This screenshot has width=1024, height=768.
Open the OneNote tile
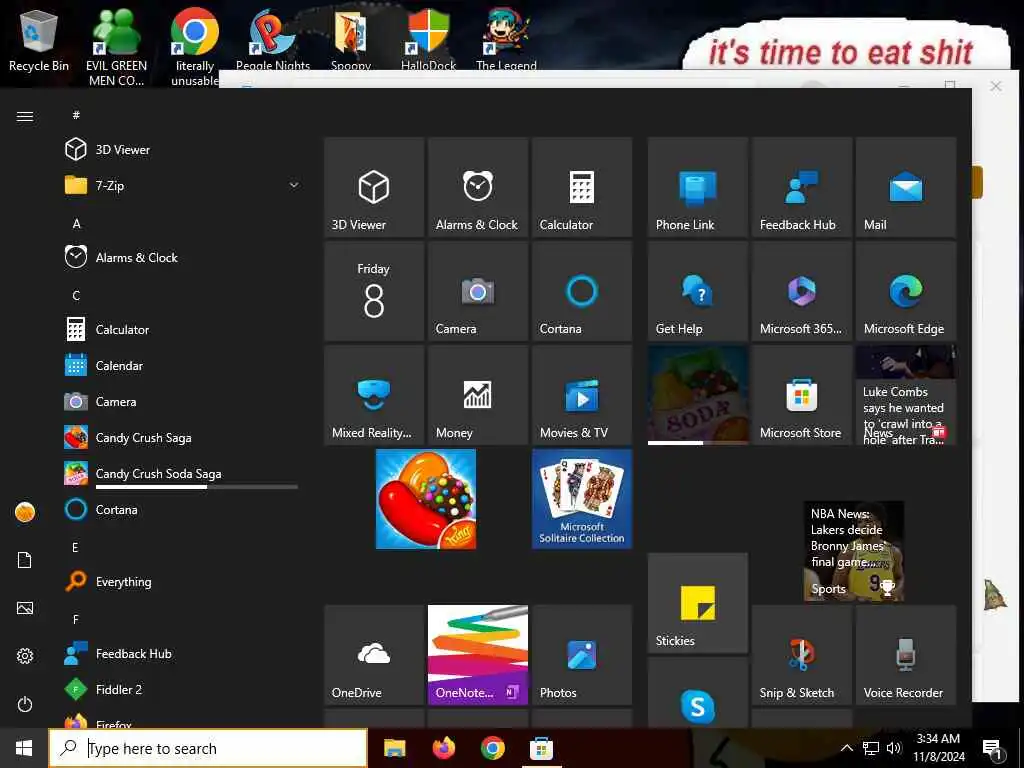click(x=477, y=654)
